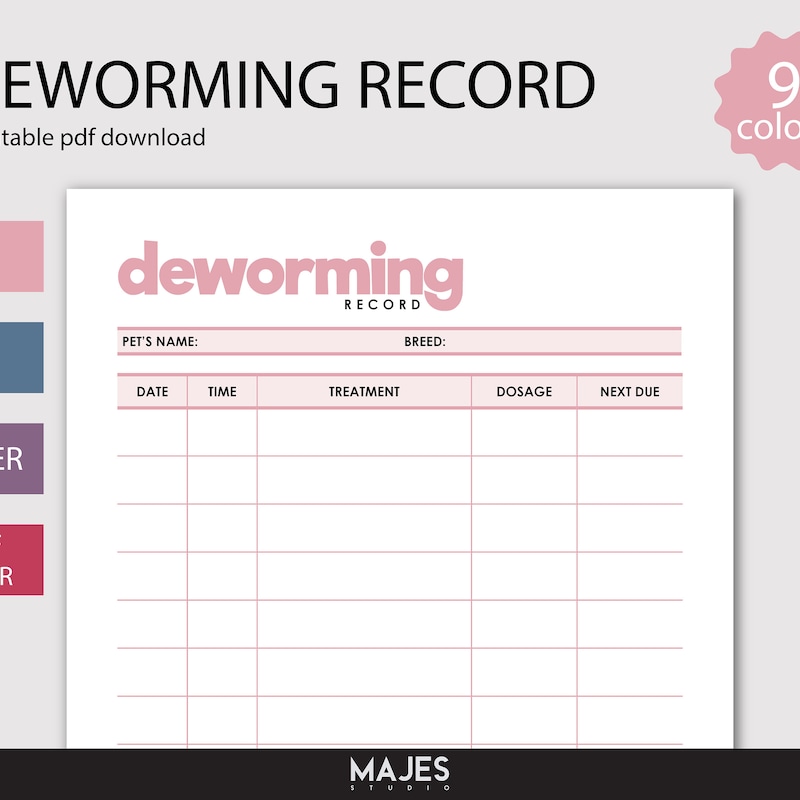This screenshot has width=800, height=800.
Task: Click the BREED field
Action: (x=542, y=341)
